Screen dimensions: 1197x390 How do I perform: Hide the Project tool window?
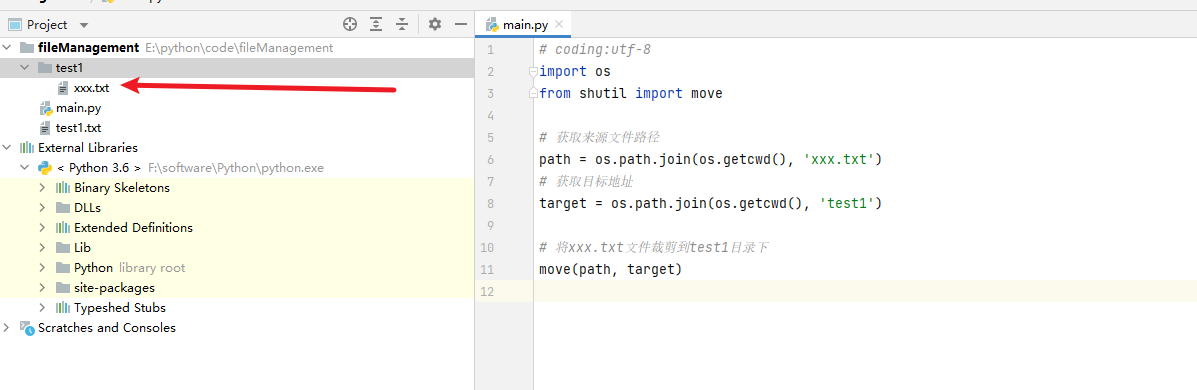click(460, 24)
